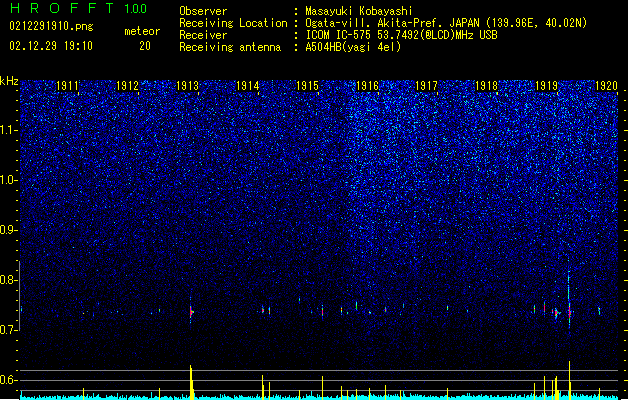Click the Receiver label
Image resolution: width=629 pixels, height=400 pixels.
pos(203,35)
